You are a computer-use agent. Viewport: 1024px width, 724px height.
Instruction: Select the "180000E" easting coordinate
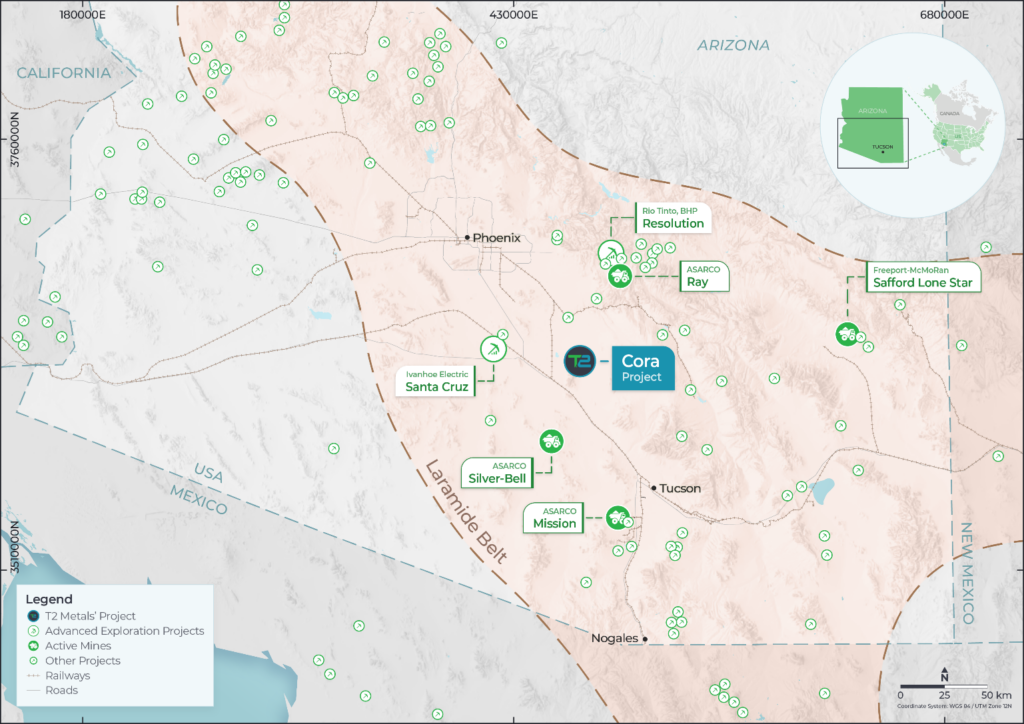(x=82, y=14)
